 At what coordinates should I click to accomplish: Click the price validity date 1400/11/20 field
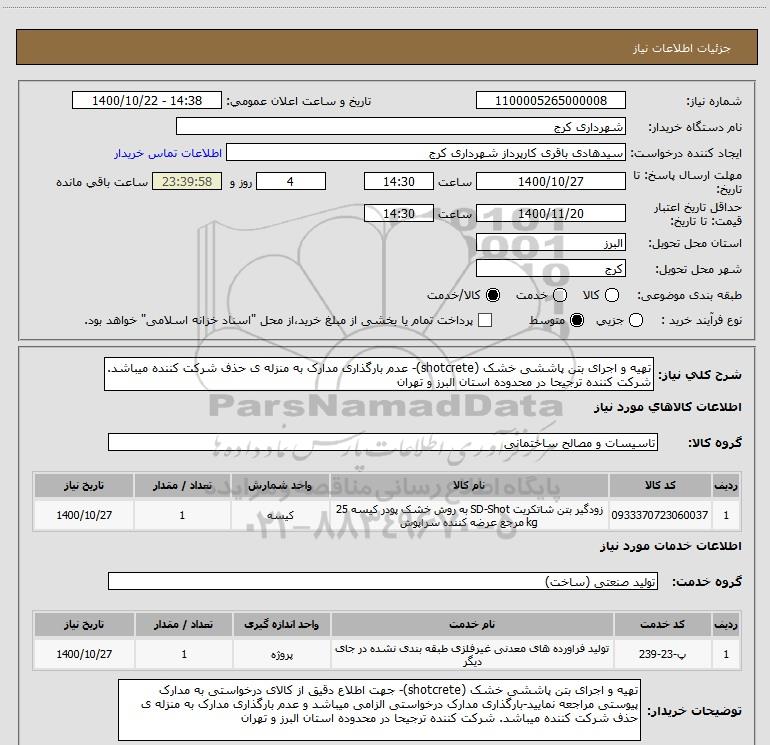(x=550, y=213)
